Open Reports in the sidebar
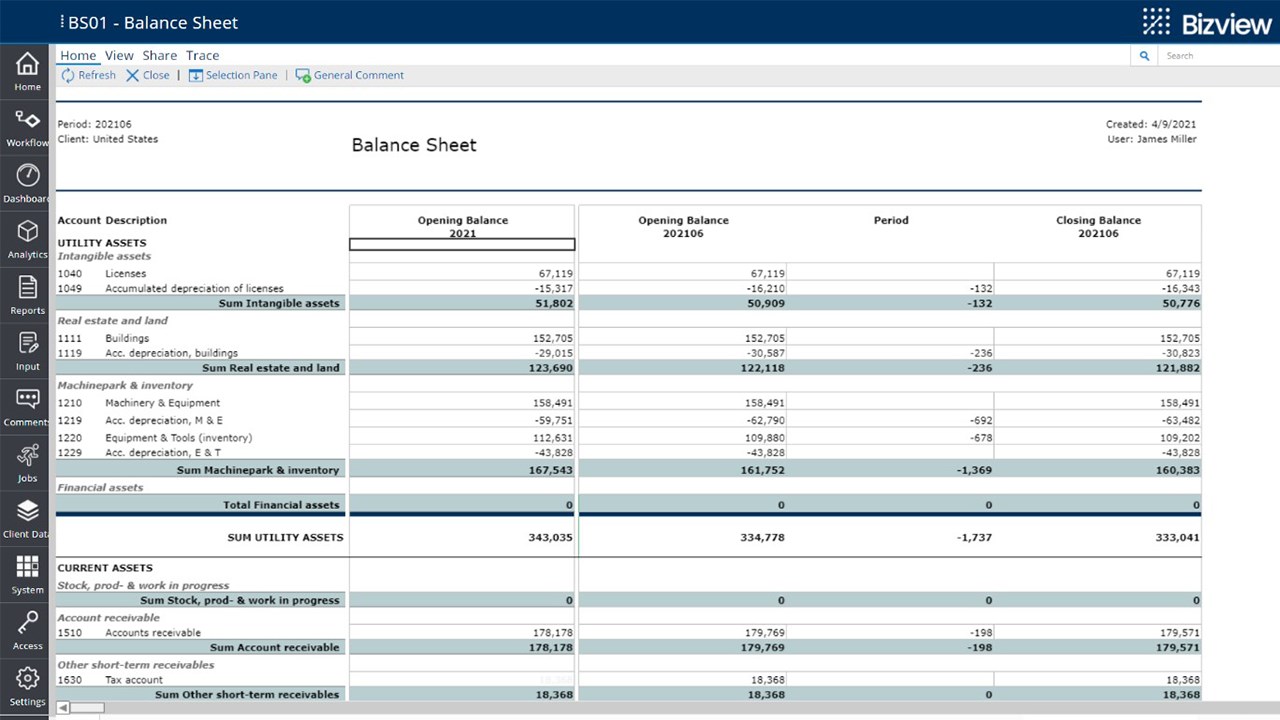 click(27, 290)
